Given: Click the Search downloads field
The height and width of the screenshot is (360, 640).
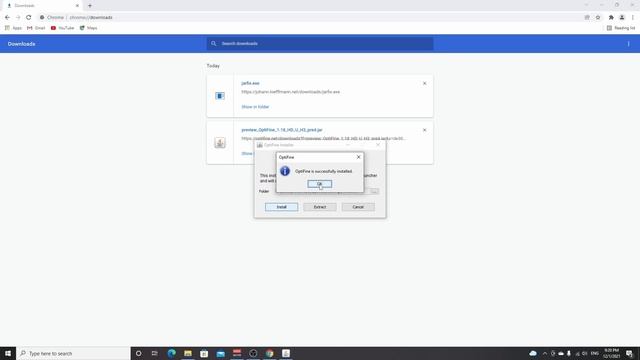Looking at the screenshot, I should point(320,44).
